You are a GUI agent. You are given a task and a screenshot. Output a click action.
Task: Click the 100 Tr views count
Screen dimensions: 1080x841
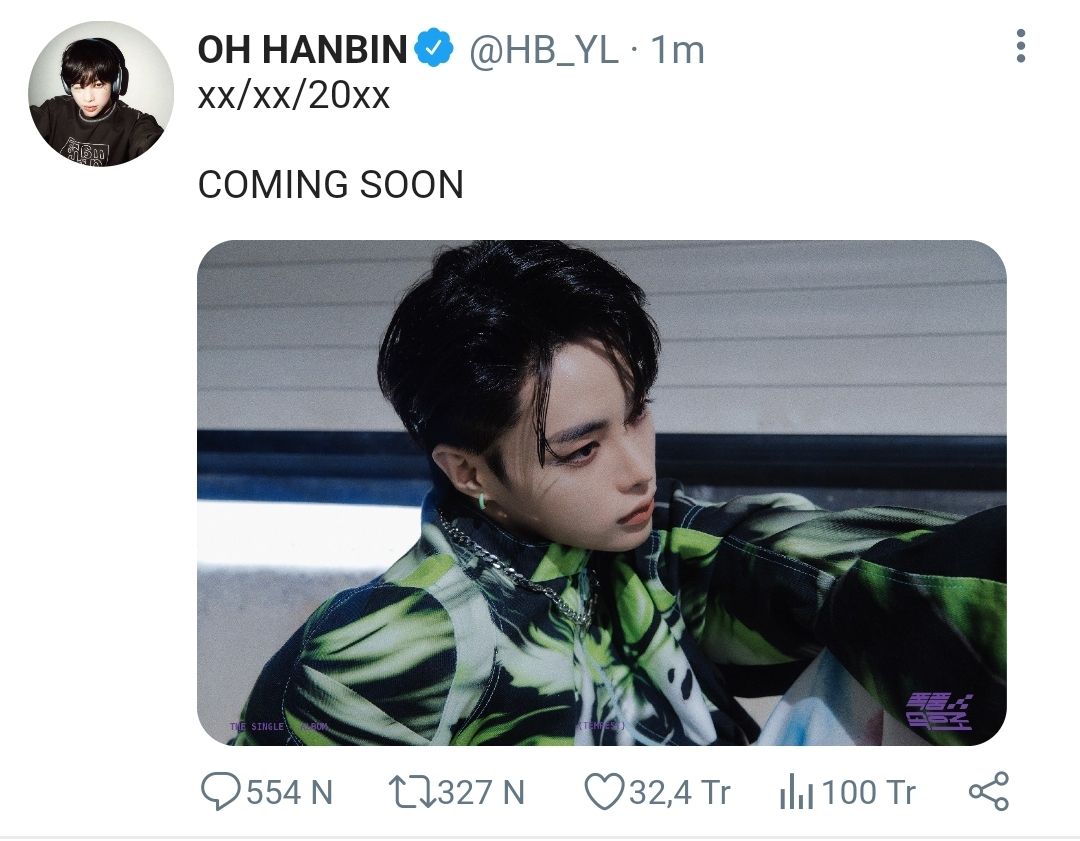tap(869, 792)
